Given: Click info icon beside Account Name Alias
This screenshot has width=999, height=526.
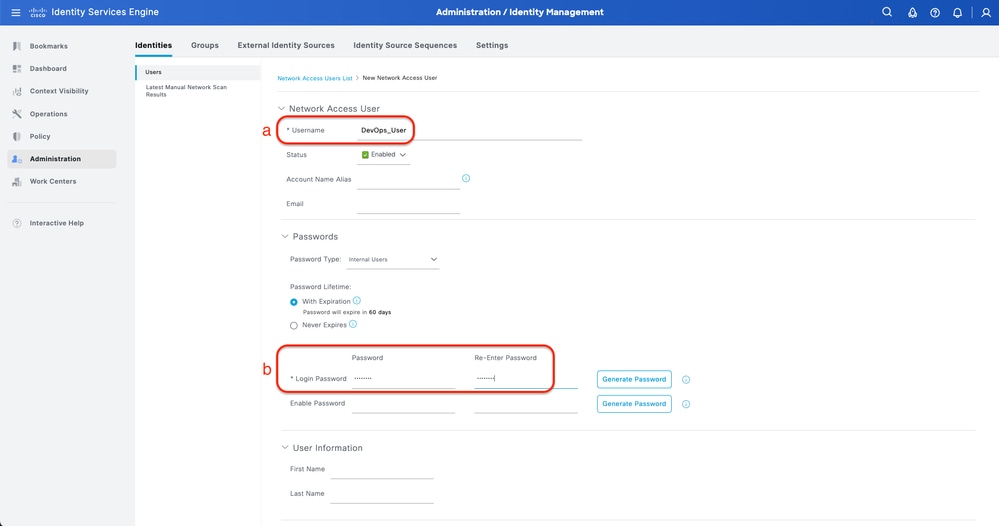Looking at the screenshot, I should (x=466, y=178).
